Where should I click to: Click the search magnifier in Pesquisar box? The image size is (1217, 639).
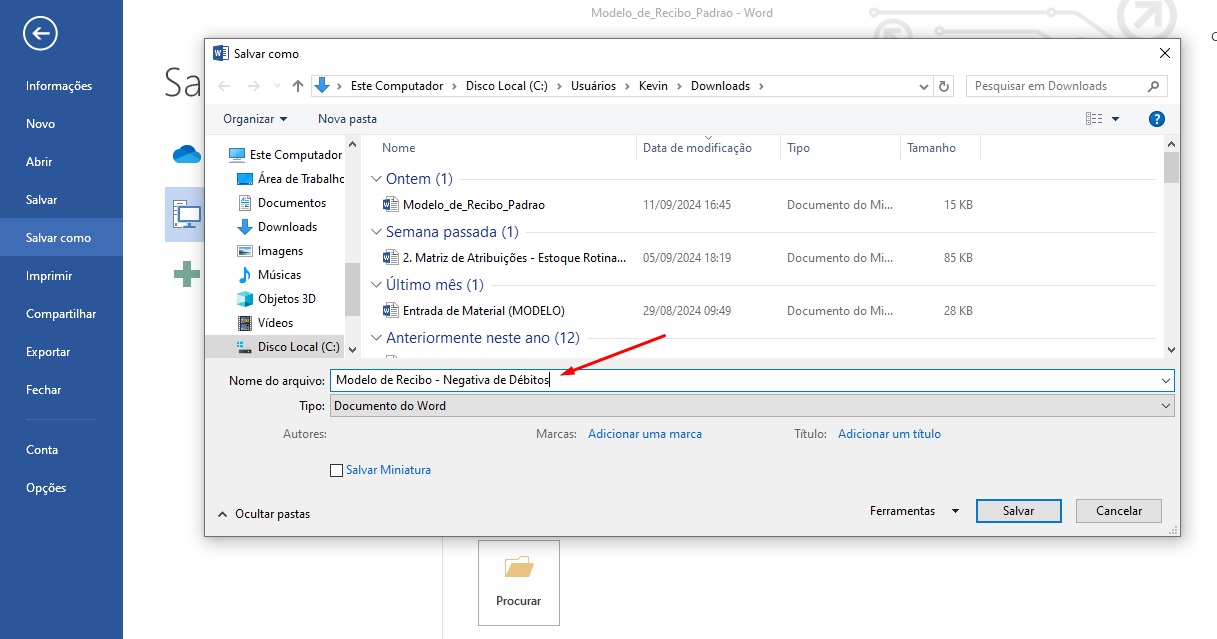pos(1153,86)
